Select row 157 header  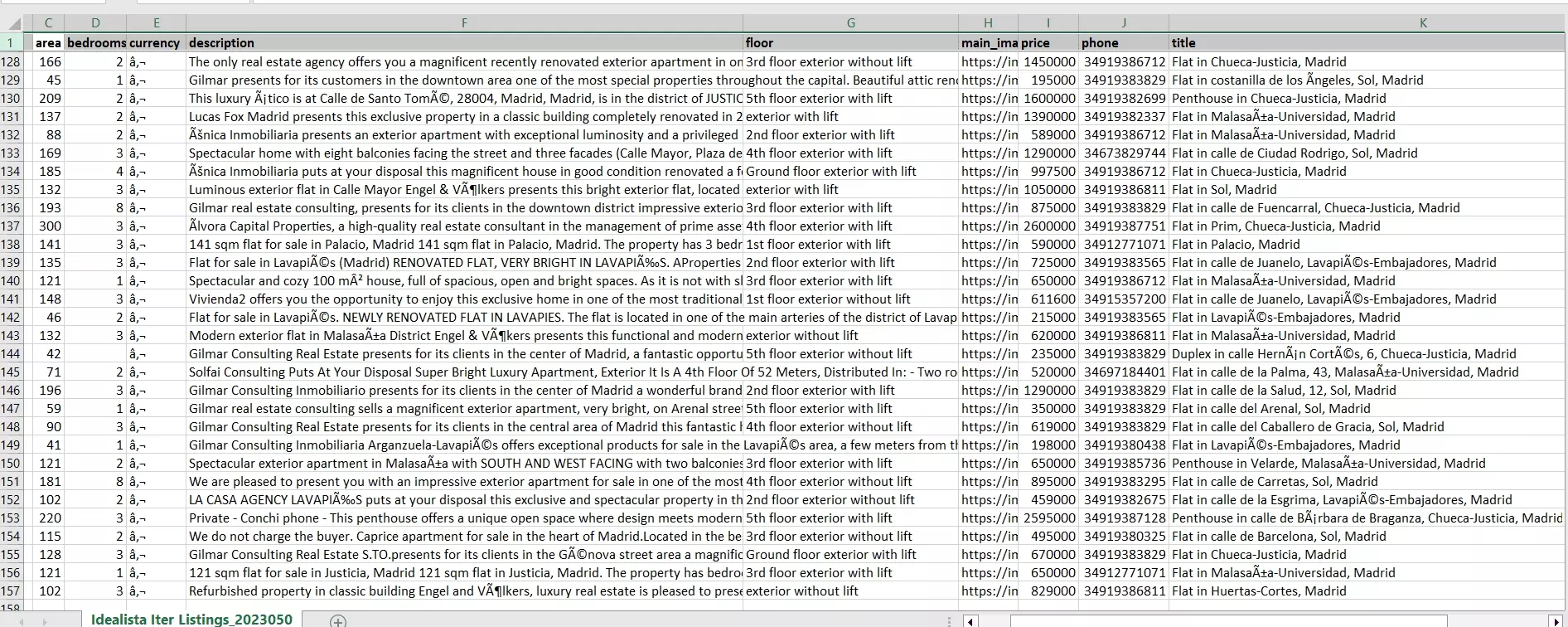11,591
